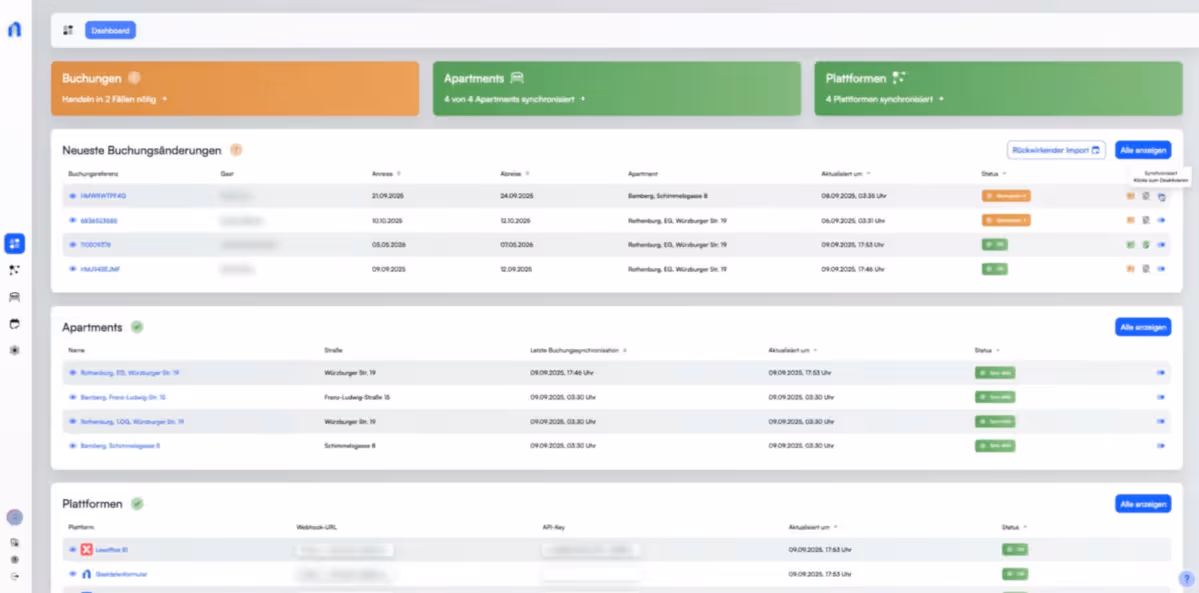Click the orange invoice icon in the 10.10.2025 row
Image resolution: width=1199 pixels, height=593 pixels.
1130,220
